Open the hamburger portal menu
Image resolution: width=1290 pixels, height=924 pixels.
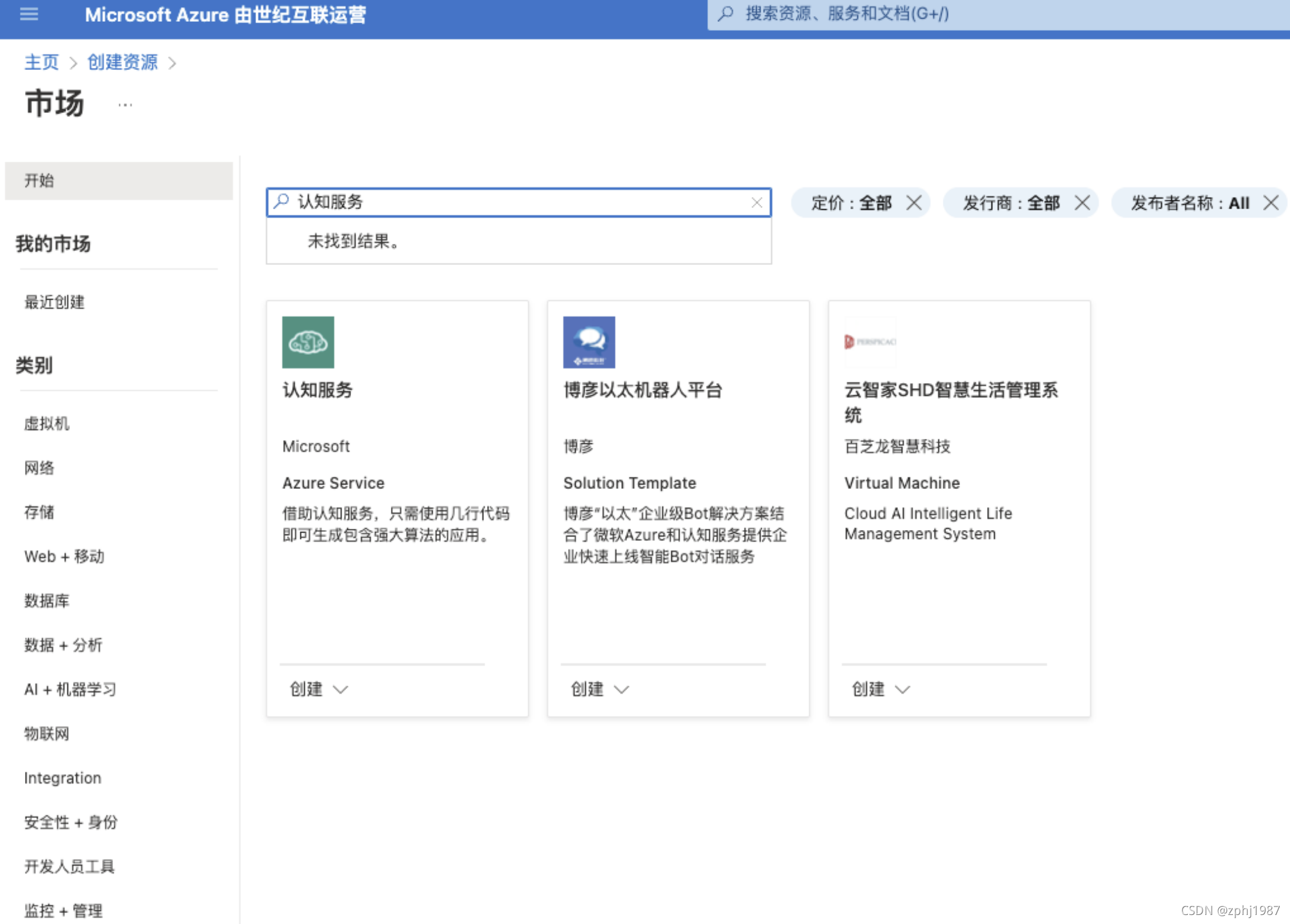tap(29, 14)
